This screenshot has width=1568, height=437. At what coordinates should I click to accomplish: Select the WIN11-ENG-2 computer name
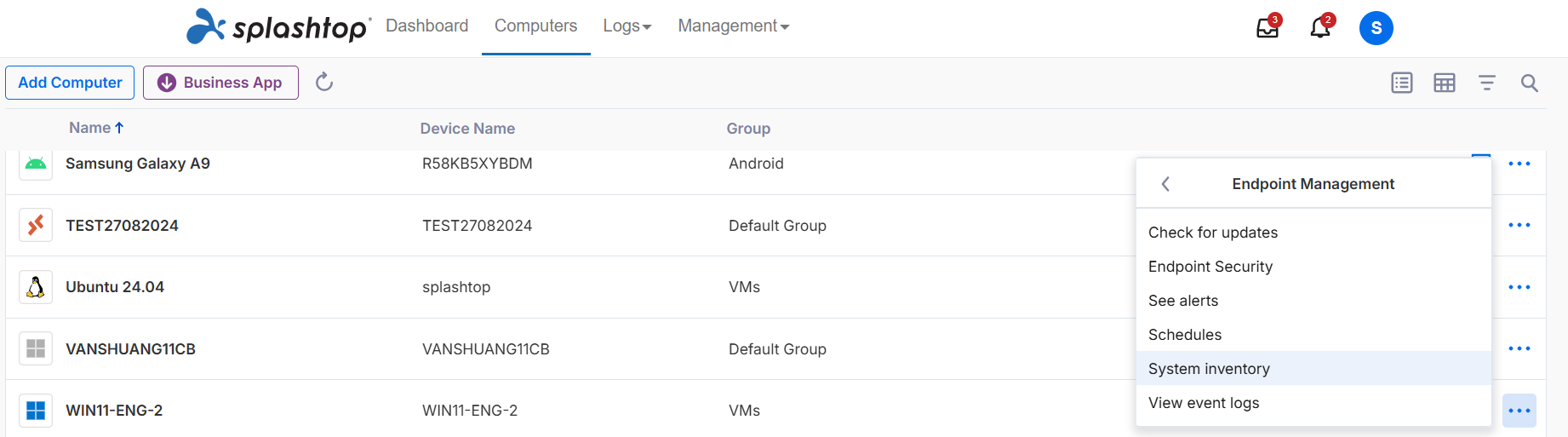[x=114, y=411]
